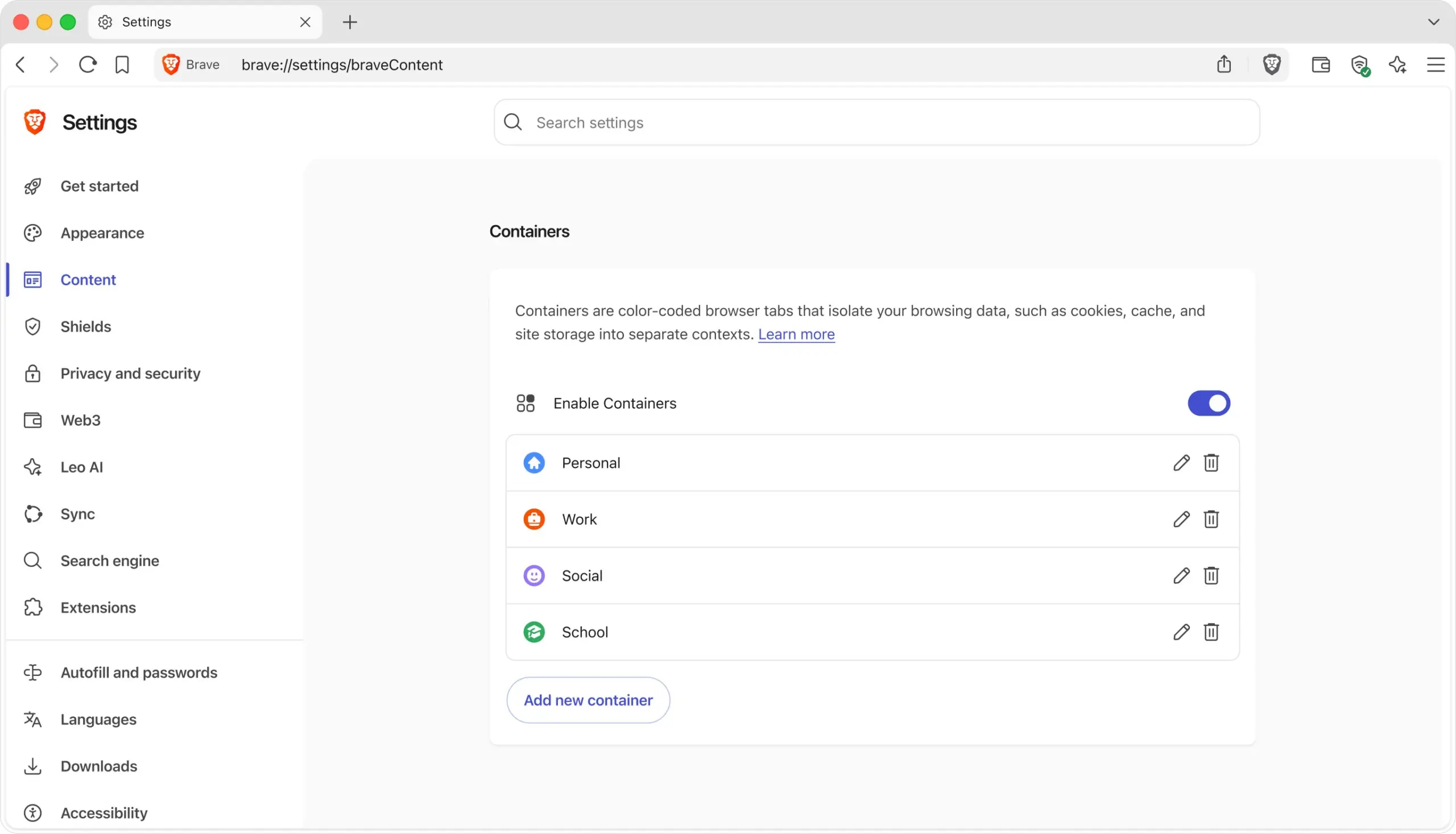Select Content in the sidebar
Image resolution: width=1456 pixels, height=834 pixels.
click(88, 280)
